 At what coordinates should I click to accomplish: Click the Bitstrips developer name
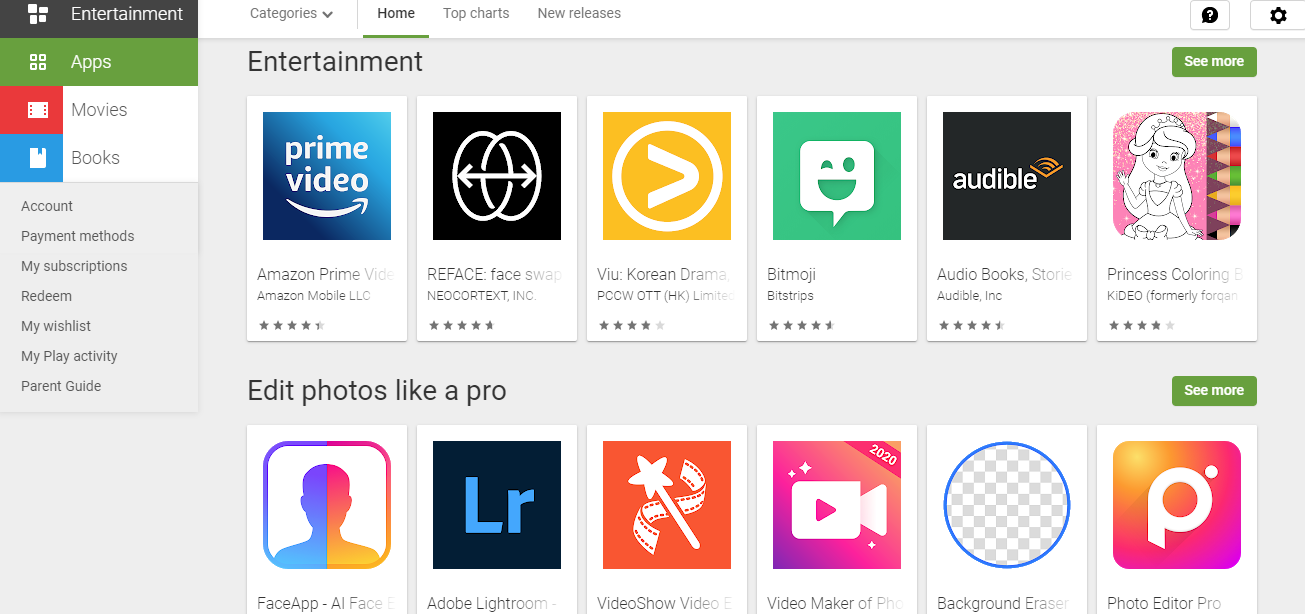pos(790,296)
